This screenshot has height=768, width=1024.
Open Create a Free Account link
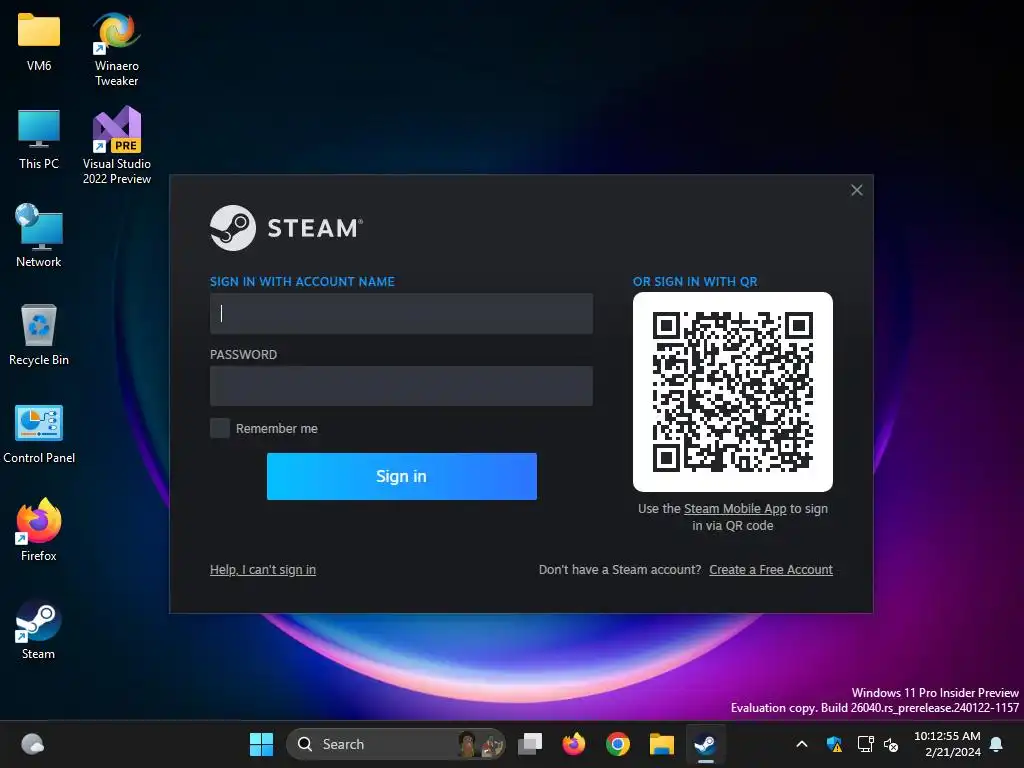771,569
